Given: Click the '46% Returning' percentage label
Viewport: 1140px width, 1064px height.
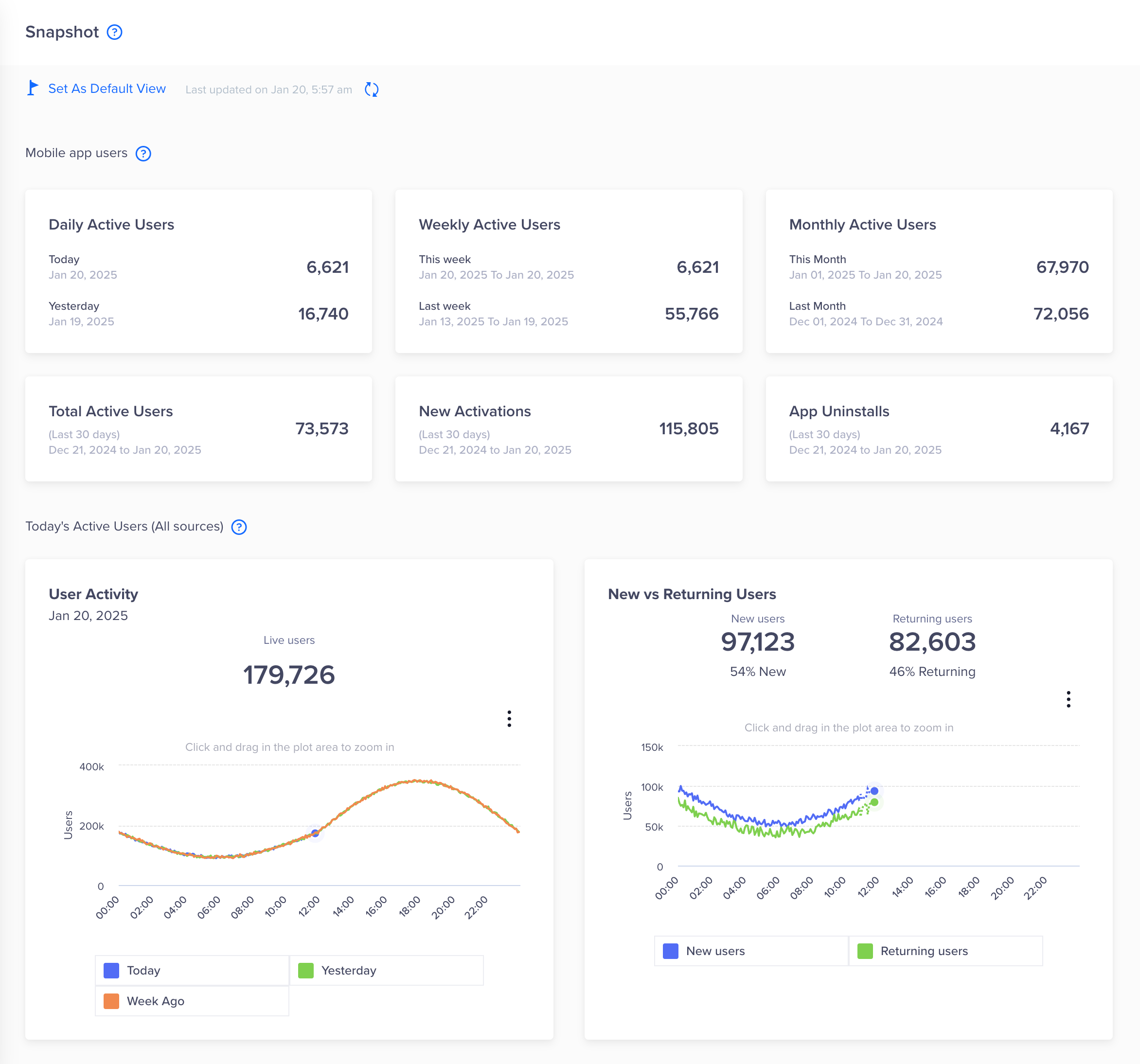Looking at the screenshot, I should (932, 671).
